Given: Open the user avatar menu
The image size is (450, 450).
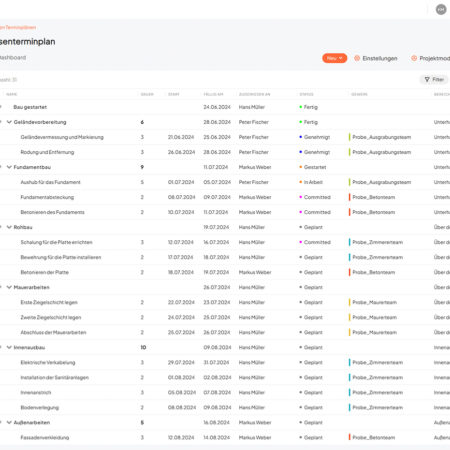Looking at the screenshot, I should (441, 9).
